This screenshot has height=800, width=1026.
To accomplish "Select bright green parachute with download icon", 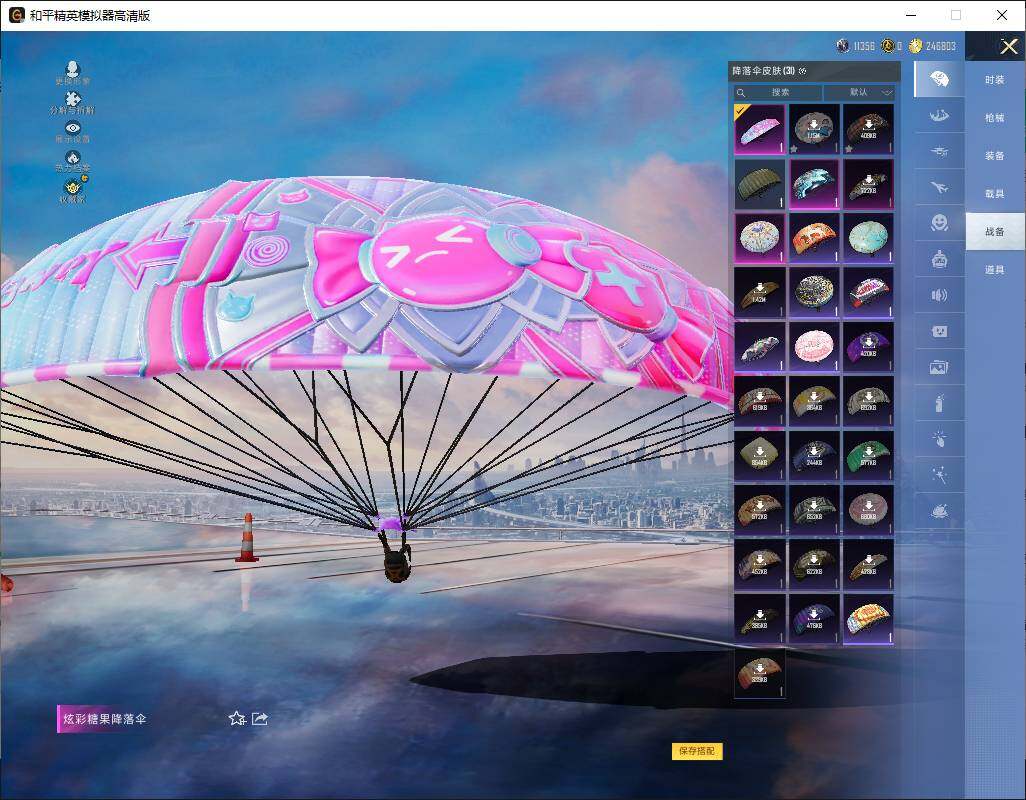I will 868,455.
